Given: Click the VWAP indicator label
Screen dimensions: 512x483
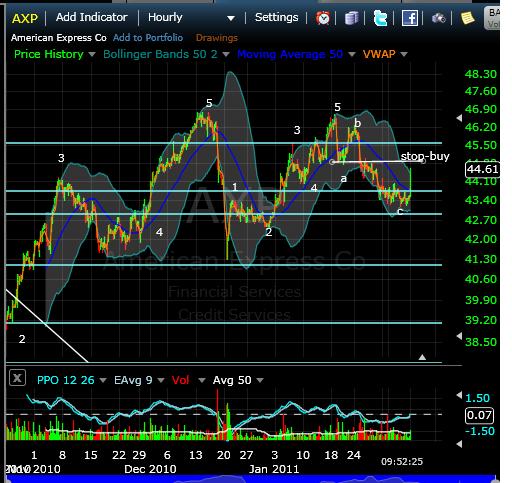Looking at the screenshot, I should 379,54.
